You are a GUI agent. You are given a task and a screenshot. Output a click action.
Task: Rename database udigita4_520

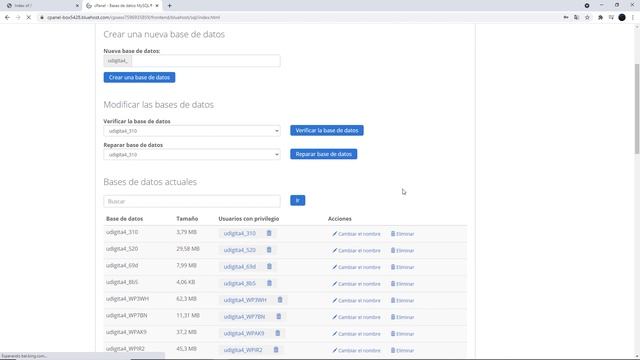(356, 251)
